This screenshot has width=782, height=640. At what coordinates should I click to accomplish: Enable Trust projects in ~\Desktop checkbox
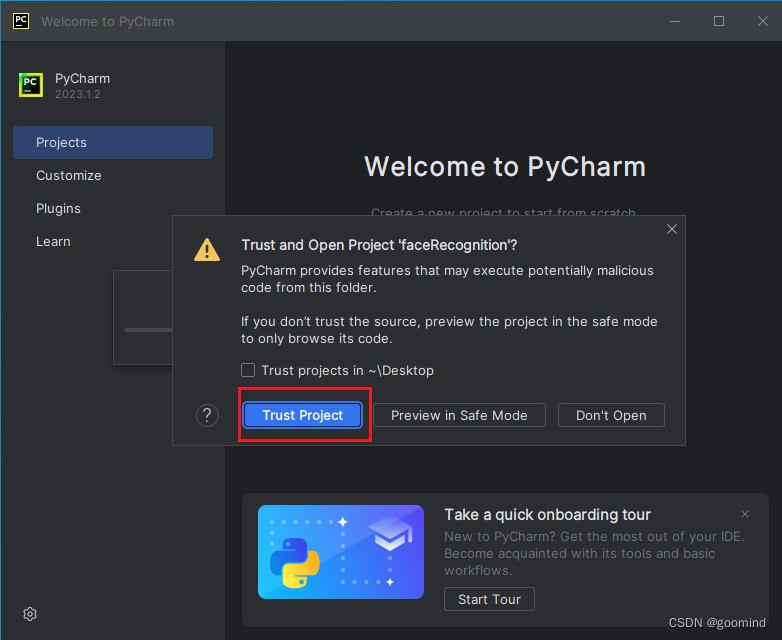pos(248,370)
